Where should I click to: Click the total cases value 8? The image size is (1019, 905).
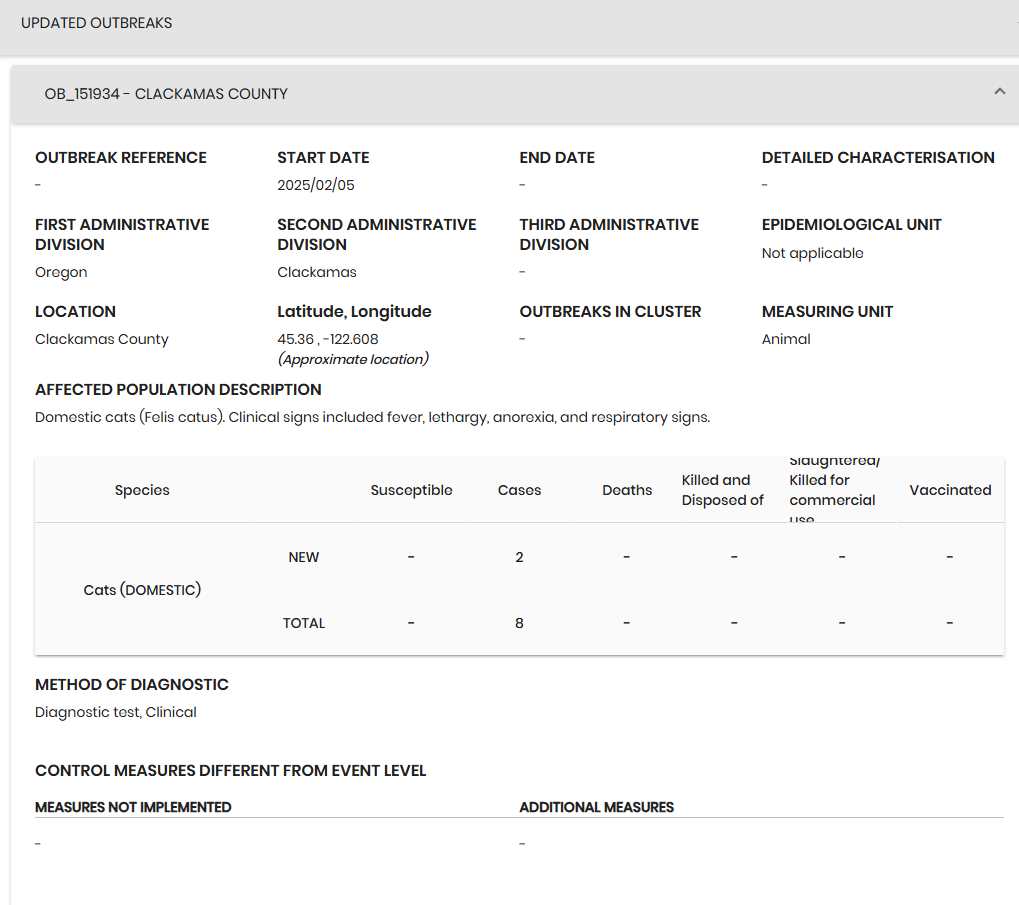click(519, 623)
